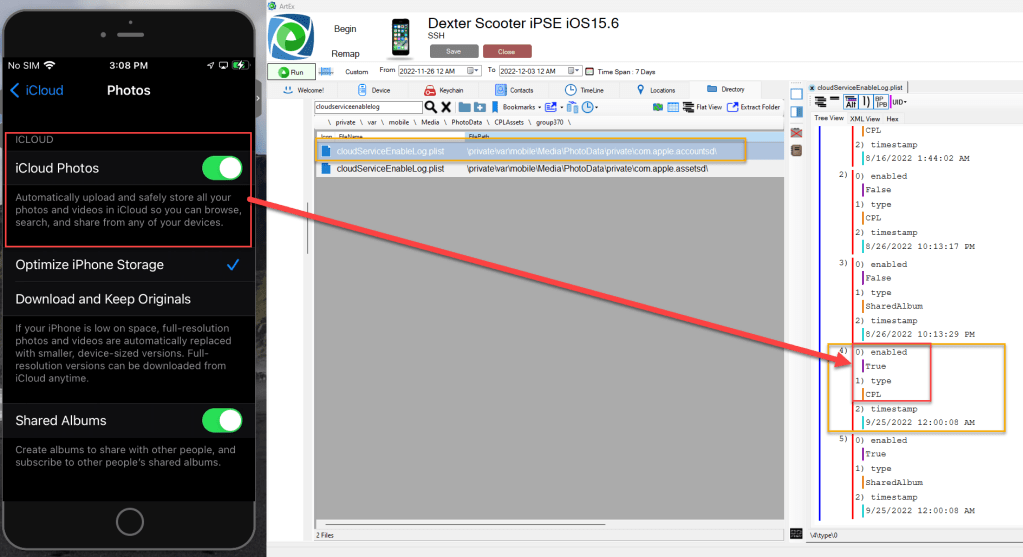Open the UID color-marked dropdown
This screenshot has height=557, width=1023.
coord(899,102)
